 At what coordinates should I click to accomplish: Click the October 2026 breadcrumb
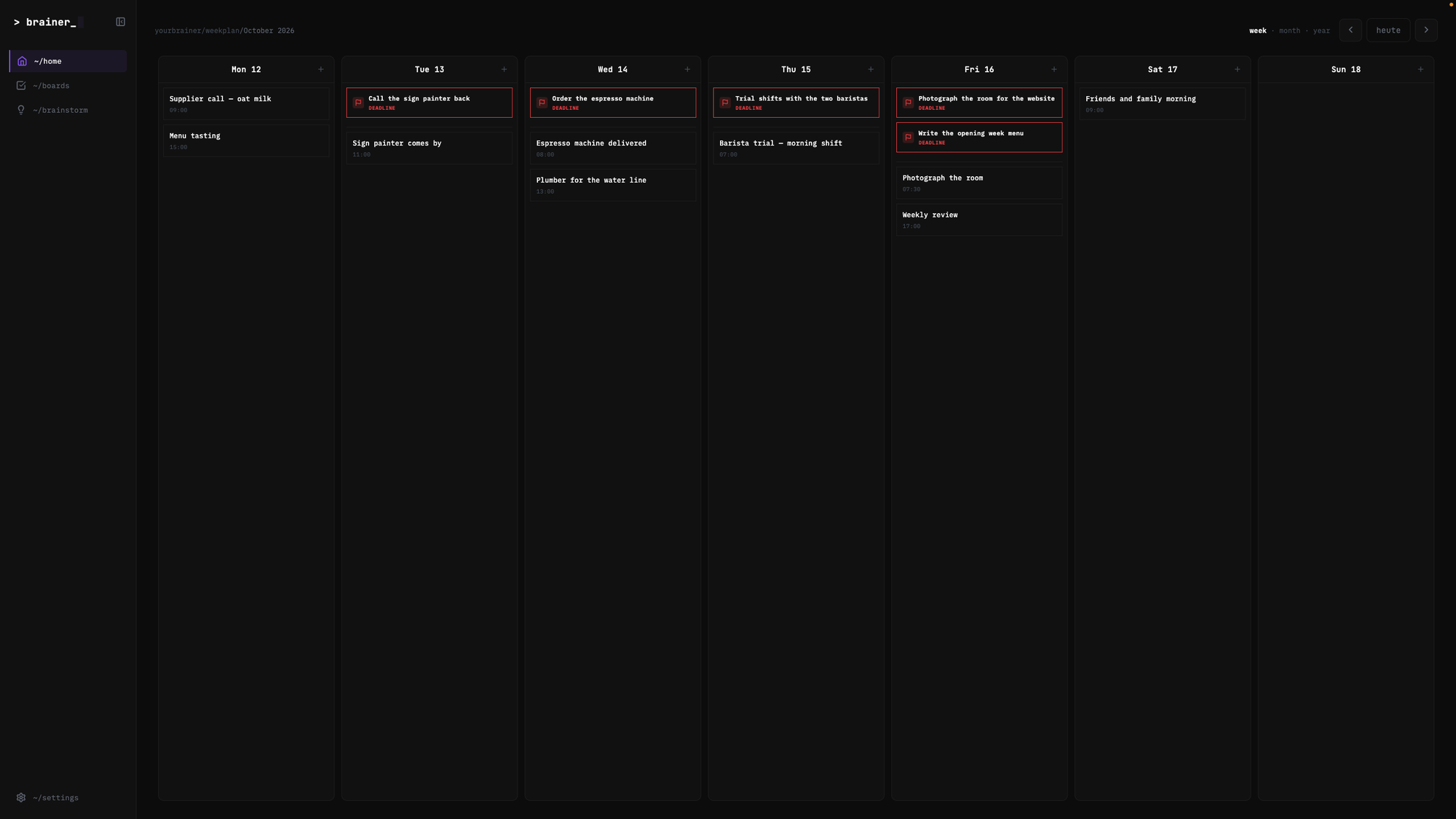[x=269, y=31]
